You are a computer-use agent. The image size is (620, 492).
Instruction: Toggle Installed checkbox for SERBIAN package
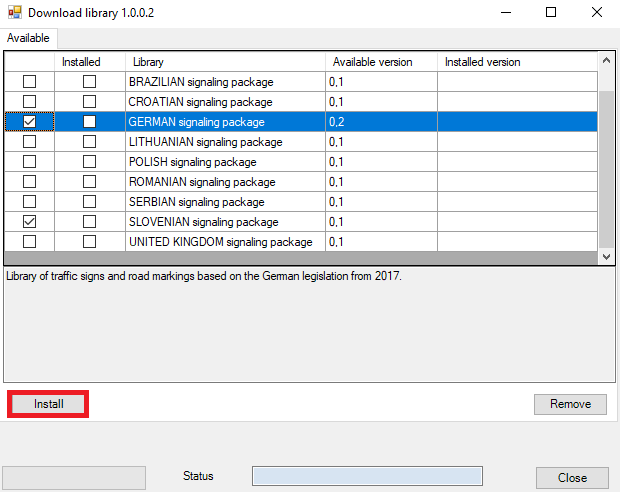pyautogui.click(x=90, y=202)
